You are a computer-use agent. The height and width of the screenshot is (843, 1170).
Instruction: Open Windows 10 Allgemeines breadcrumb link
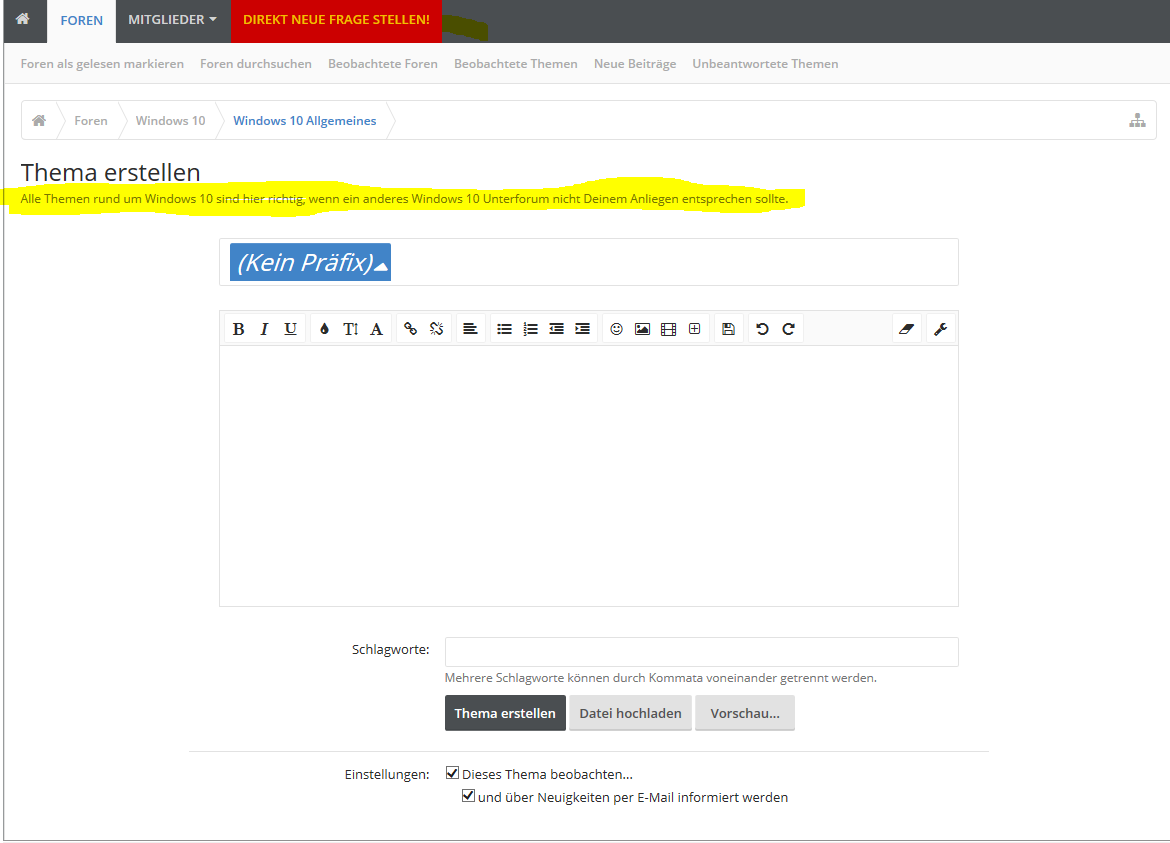pyautogui.click(x=304, y=121)
